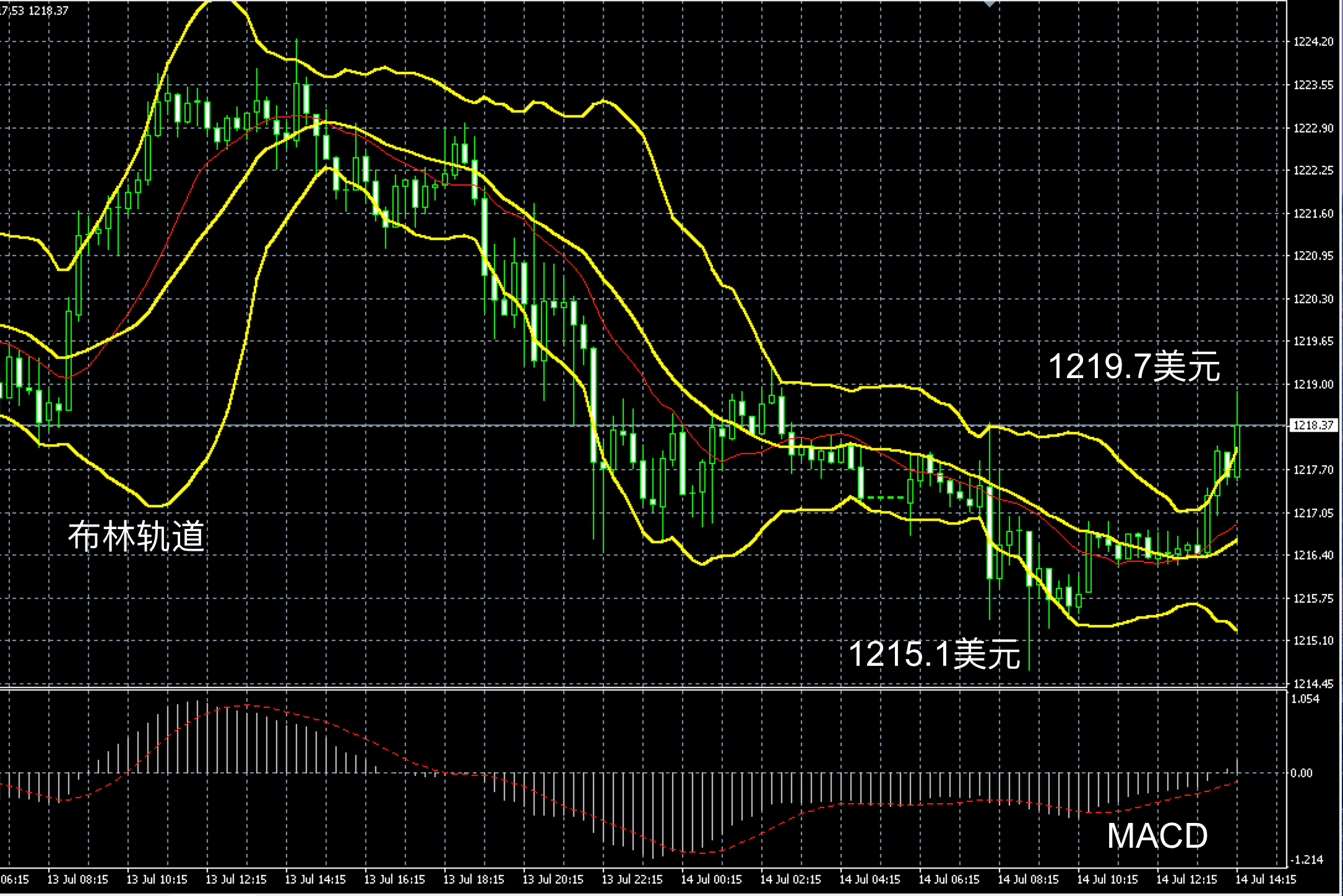Click the 13 Jul 18:15 time label
The height and width of the screenshot is (896, 1343).
coord(473,879)
